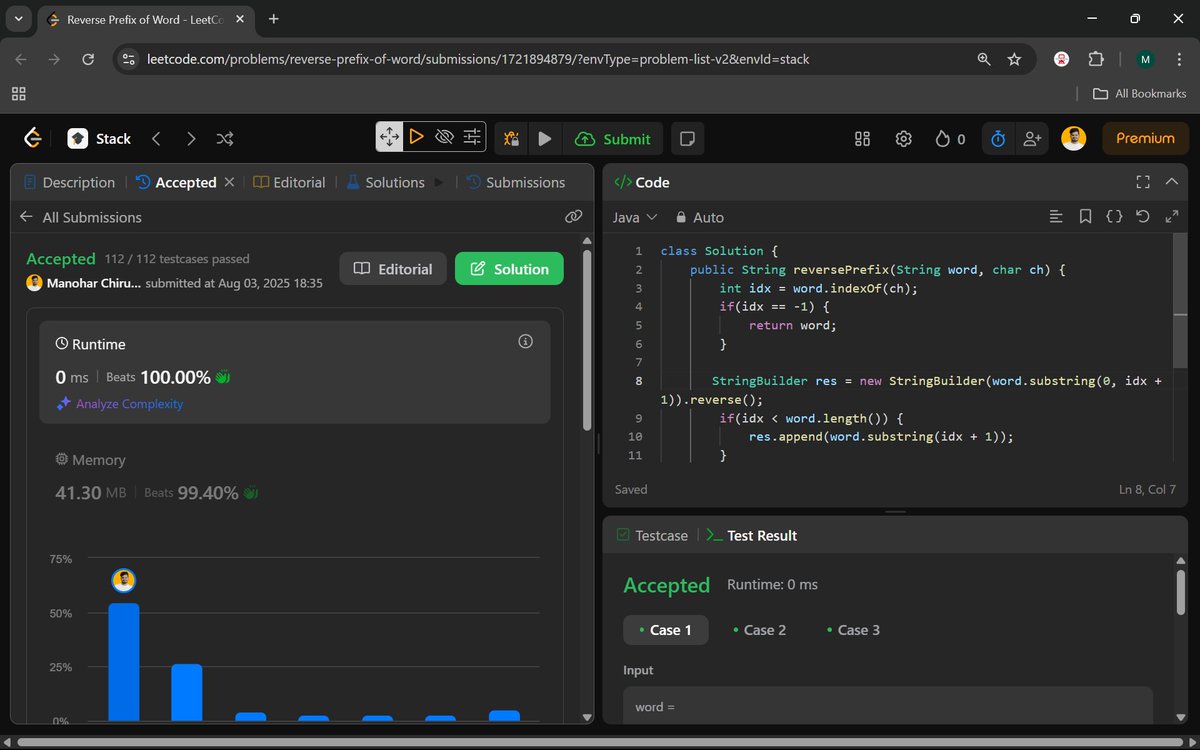Open a new browser tab
The image size is (1200, 750).
(x=273, y=19)
